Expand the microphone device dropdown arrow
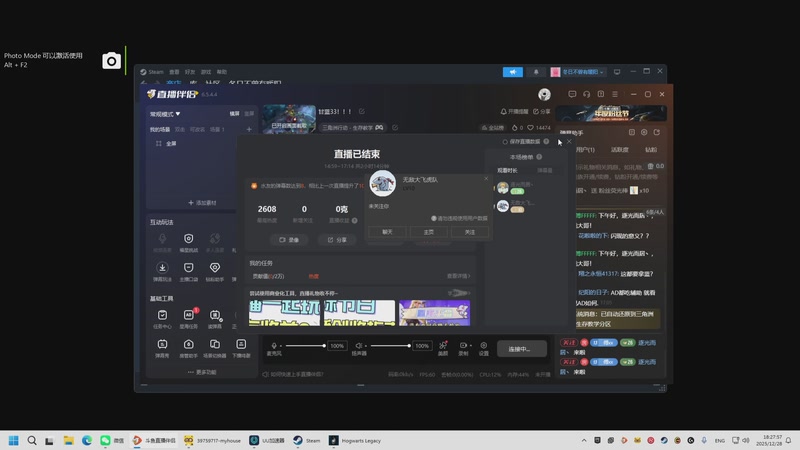The image size is (800, 450). [x=281, y=346]
